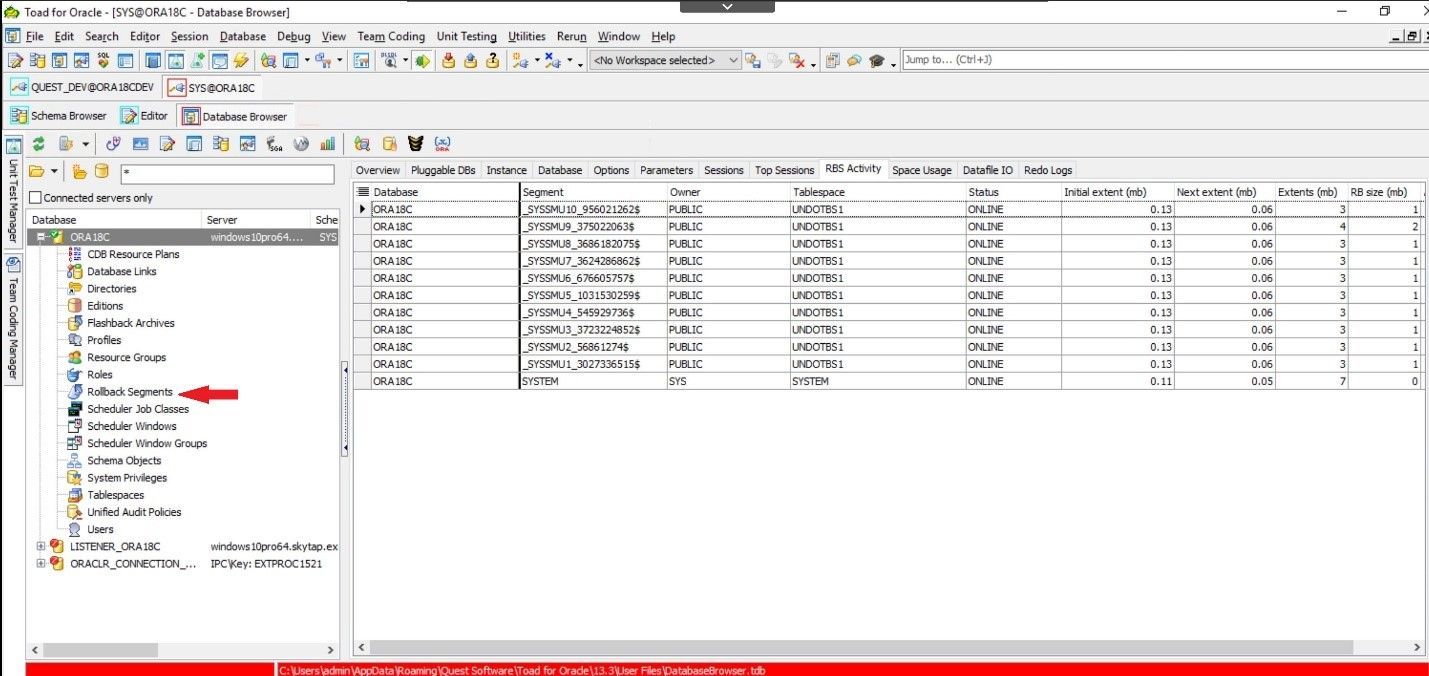Open the bar chart icon in browser toolbar

[x=327, y=144]
